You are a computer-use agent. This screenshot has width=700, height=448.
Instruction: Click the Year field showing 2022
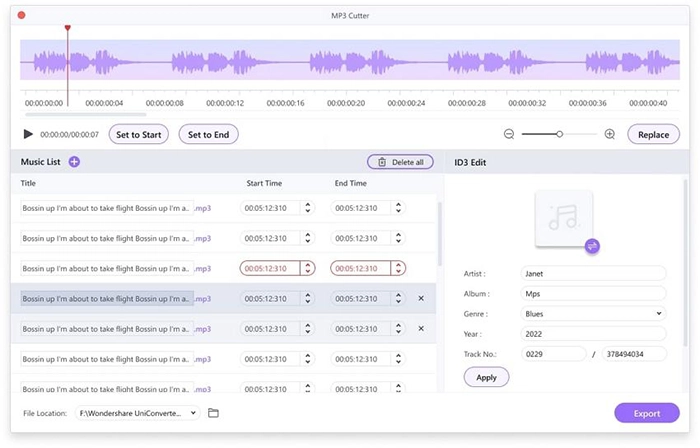point(593,334)
